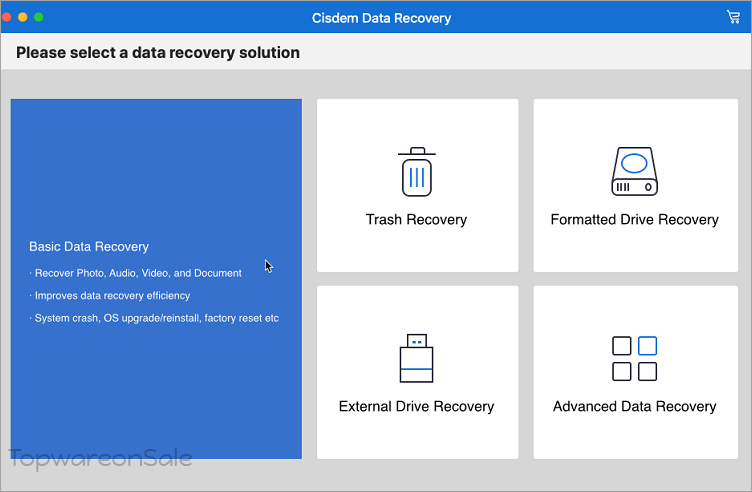Viewport: 752px width, 492px height.
Task: Choose the External Drive Recovery label
Action: click(x=416, y=407)
